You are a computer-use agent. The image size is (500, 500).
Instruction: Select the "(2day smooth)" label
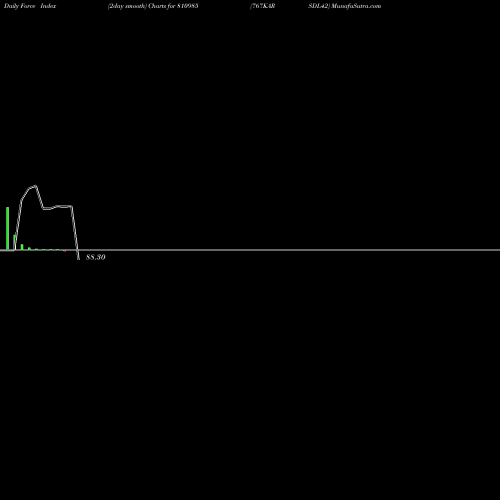coord(127,6)
